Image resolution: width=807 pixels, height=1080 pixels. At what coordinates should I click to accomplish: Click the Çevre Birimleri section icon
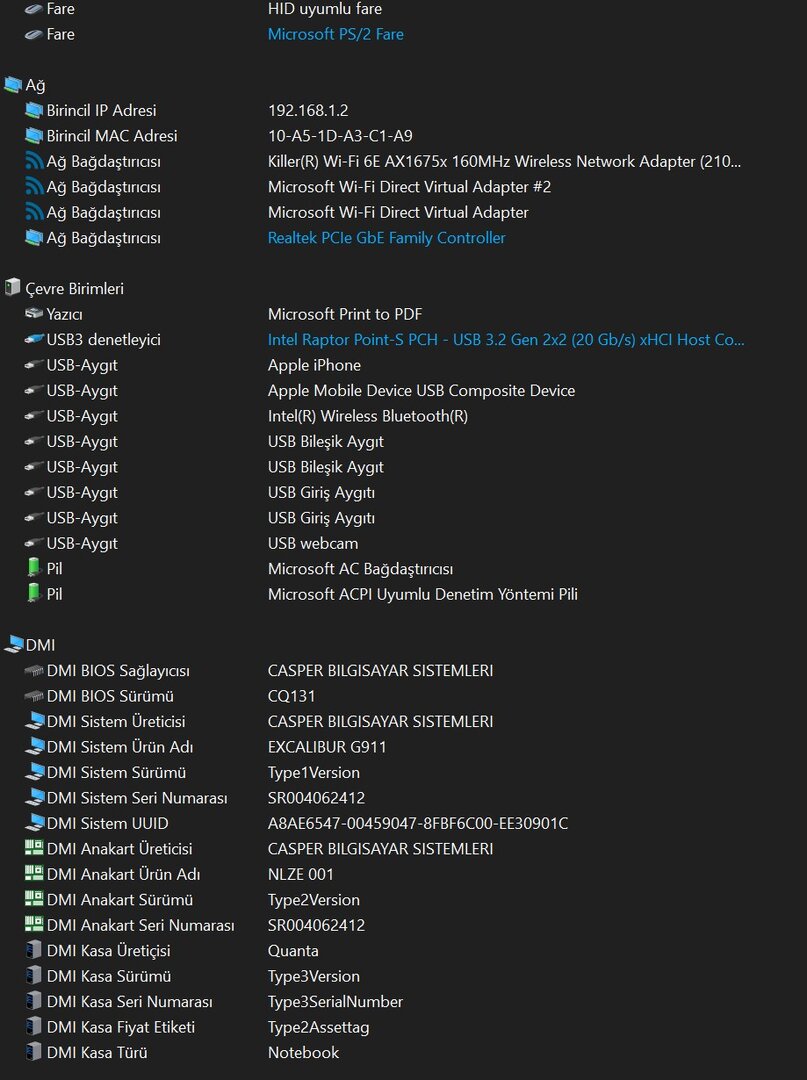coord(13,288)
